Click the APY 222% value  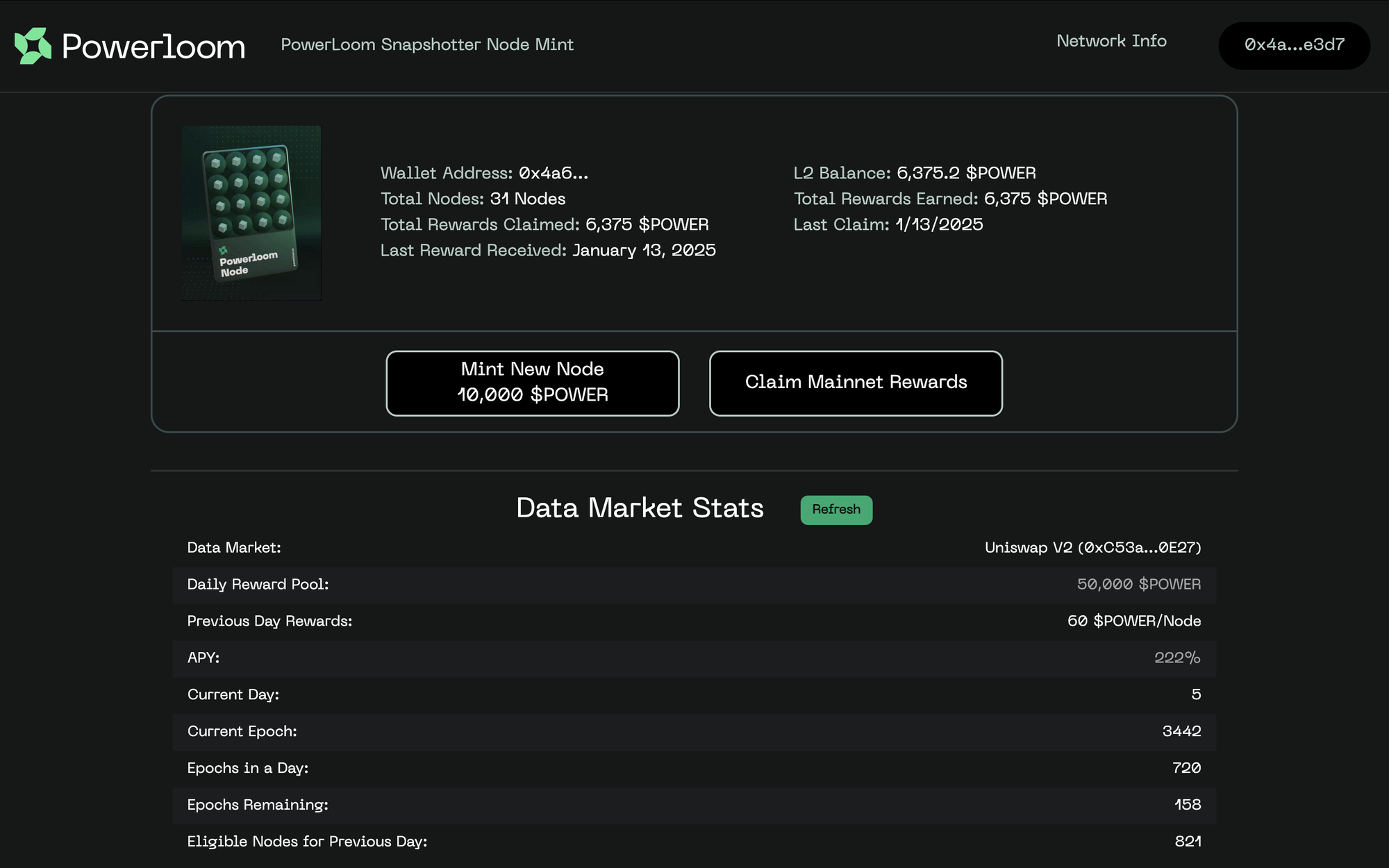1177,658
